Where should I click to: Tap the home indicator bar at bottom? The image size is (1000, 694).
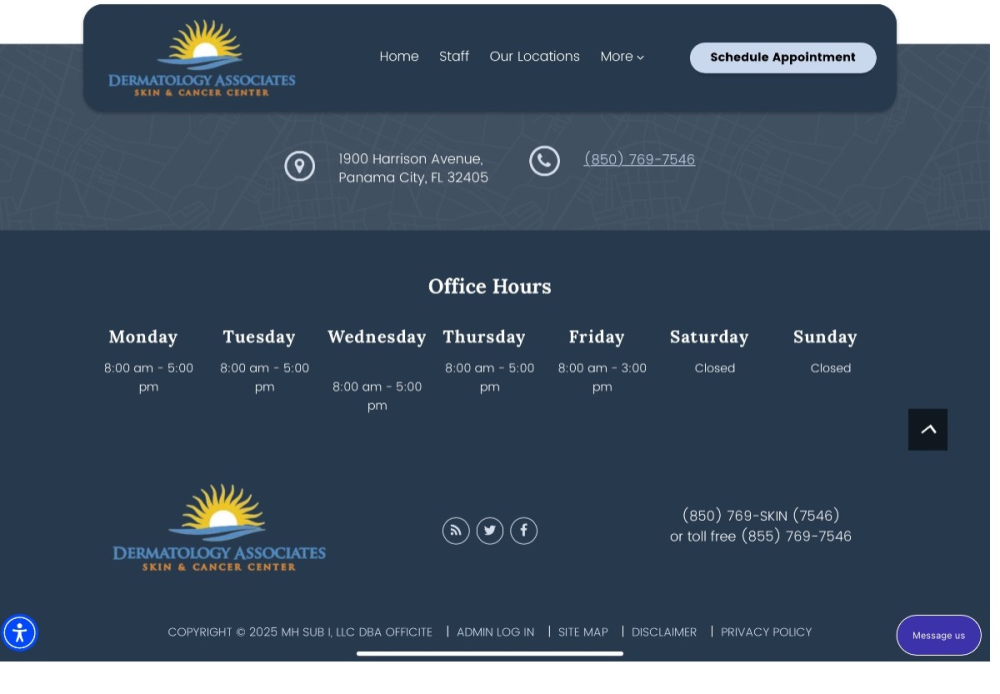pos(490,653)
